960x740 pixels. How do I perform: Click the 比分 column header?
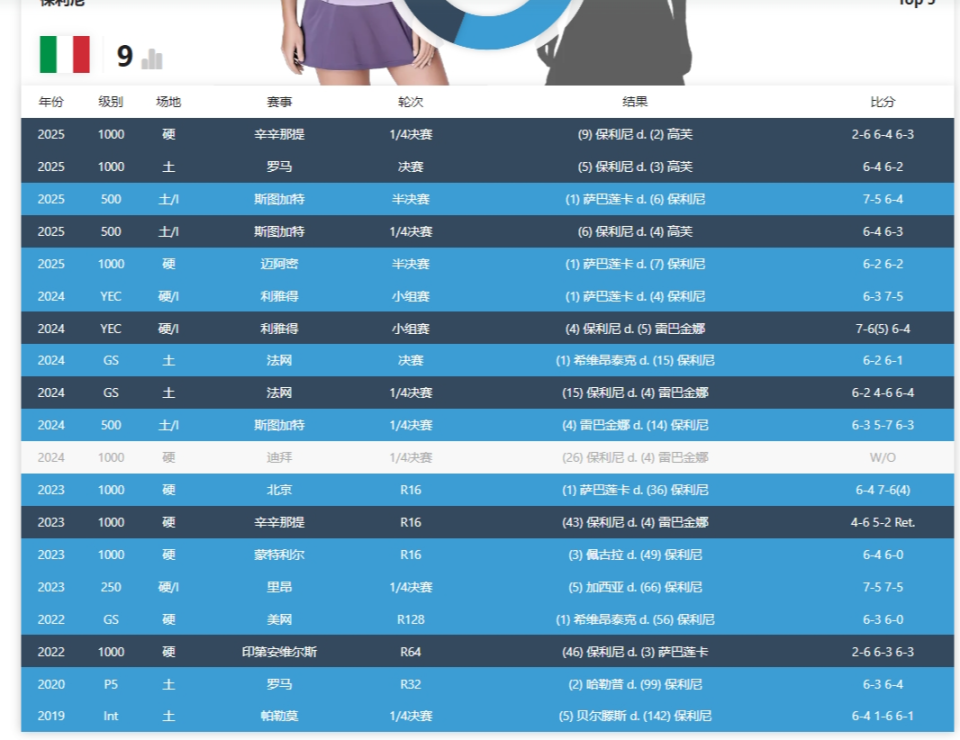coord(882,102)
